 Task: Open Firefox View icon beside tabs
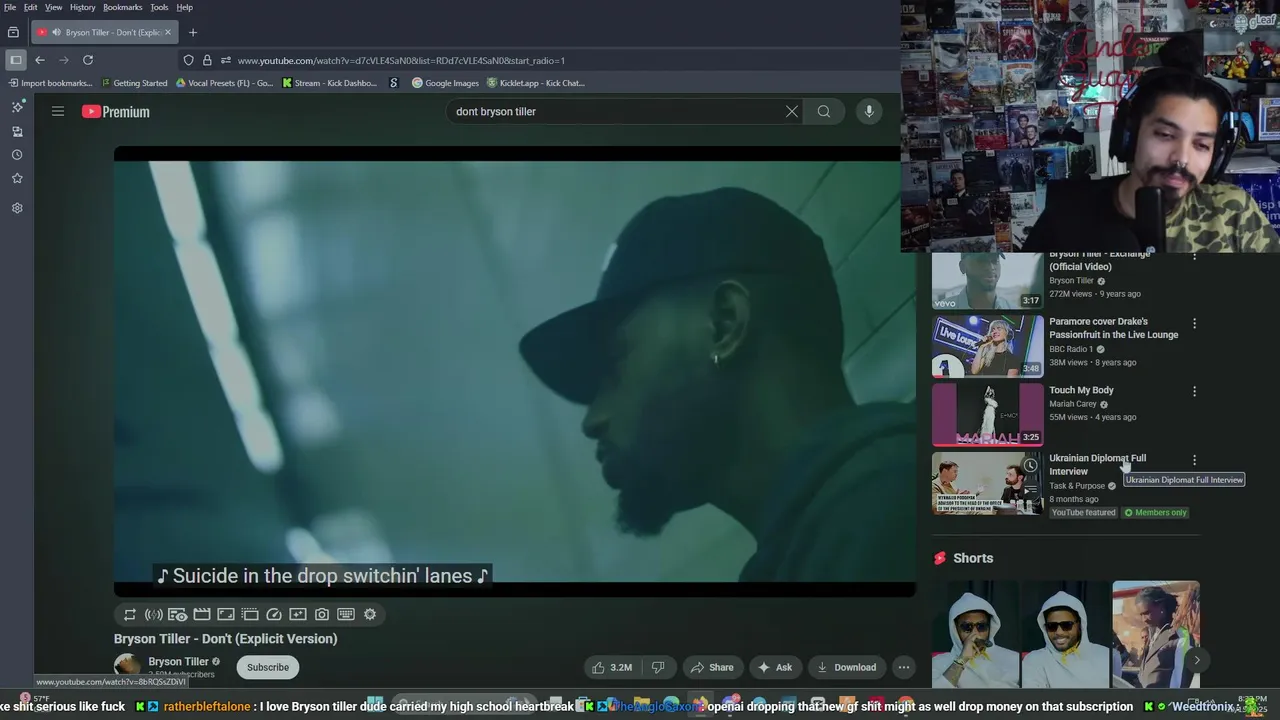pyautogui.click(x=13, y=32)
